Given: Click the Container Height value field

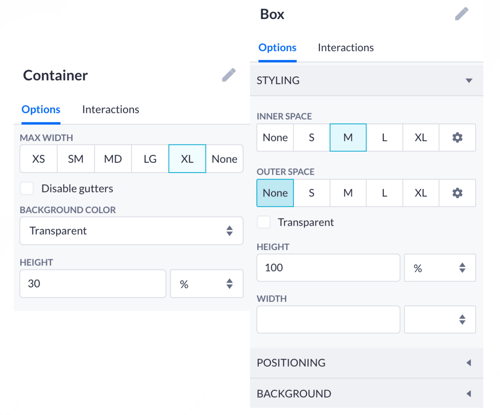Looking at the screenshot, I should 93,284.
